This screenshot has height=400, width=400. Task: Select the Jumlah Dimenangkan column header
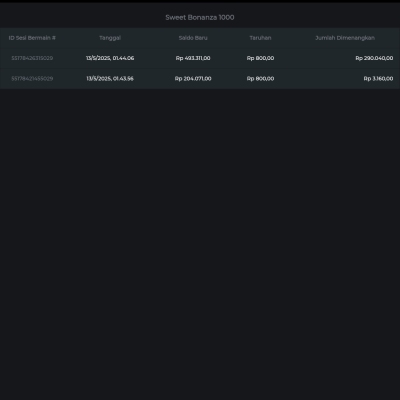tap(345, 38)
